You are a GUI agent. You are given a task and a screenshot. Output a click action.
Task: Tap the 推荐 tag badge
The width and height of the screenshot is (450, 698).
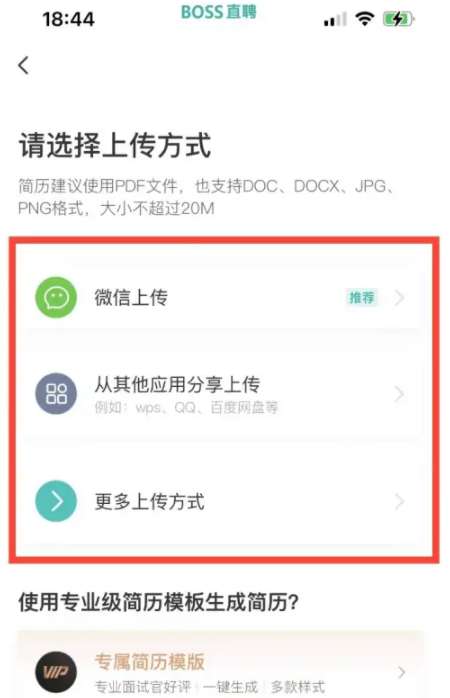[x=361, y=297]
